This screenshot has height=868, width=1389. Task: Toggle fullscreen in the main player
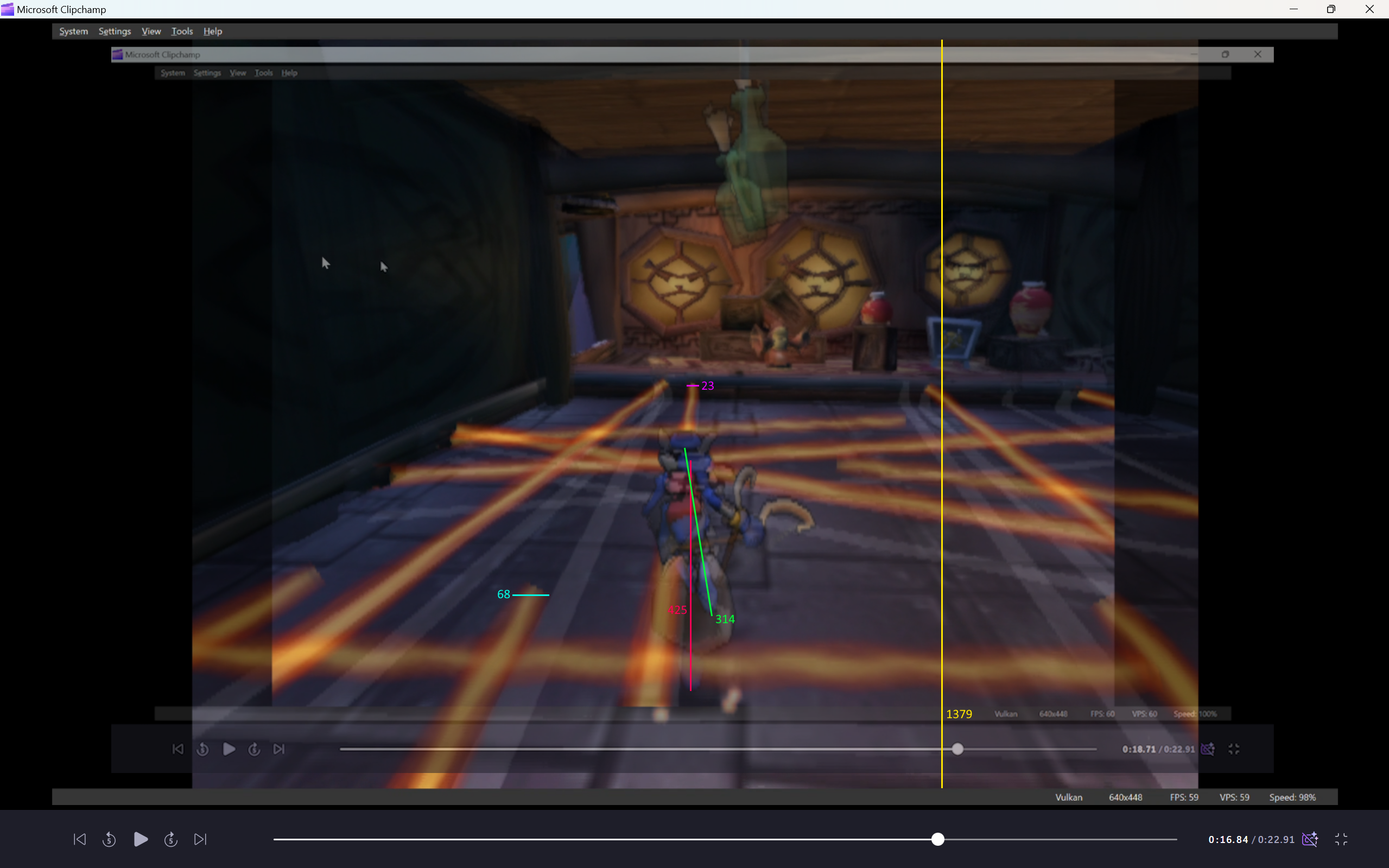[1341, 839]
